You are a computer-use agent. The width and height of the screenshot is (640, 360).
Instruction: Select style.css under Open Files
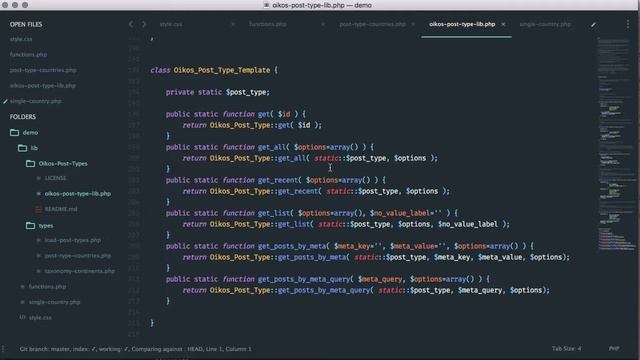pyautogui.click(x=21, y=39)
